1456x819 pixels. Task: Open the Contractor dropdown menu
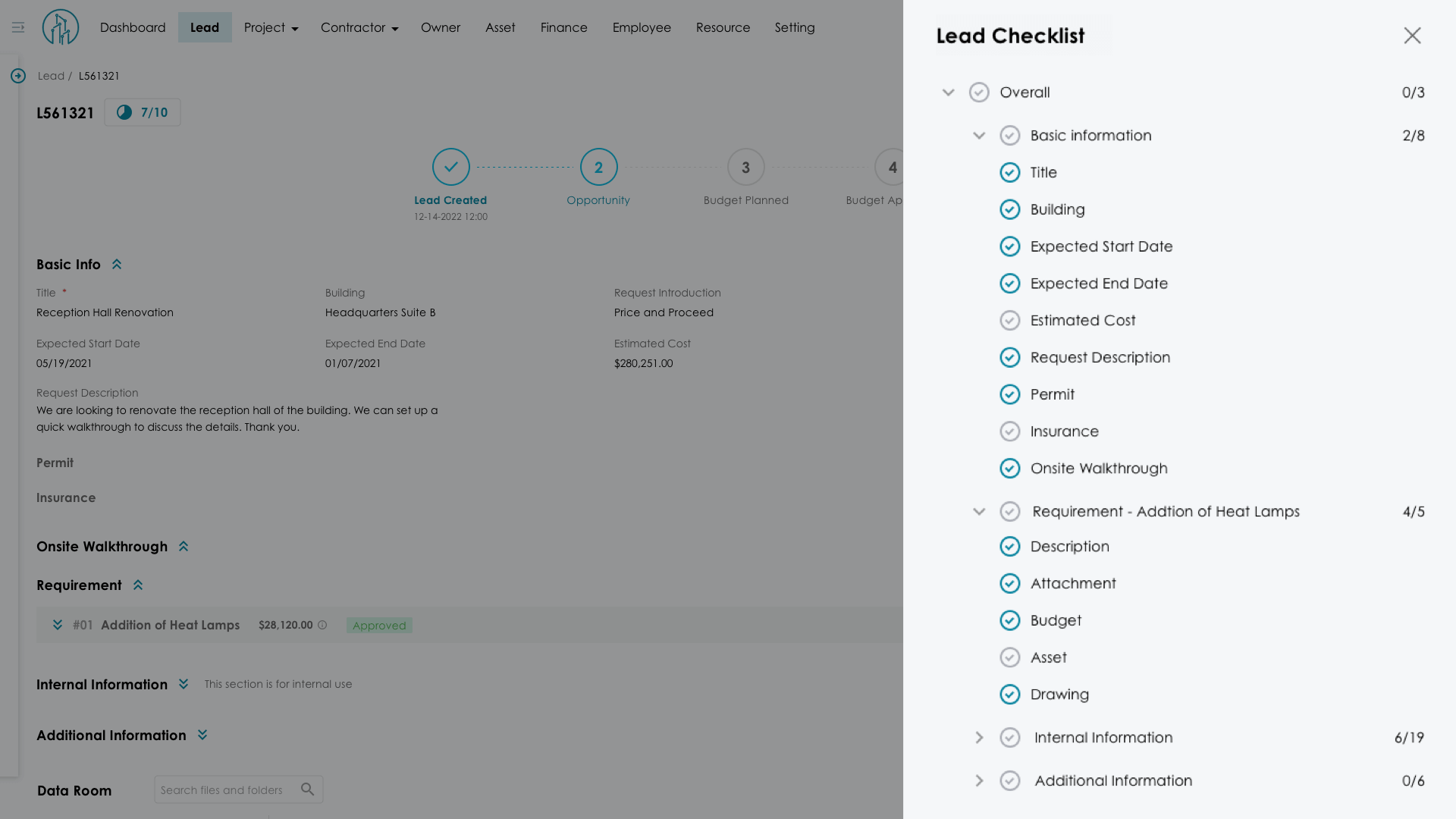359,27
